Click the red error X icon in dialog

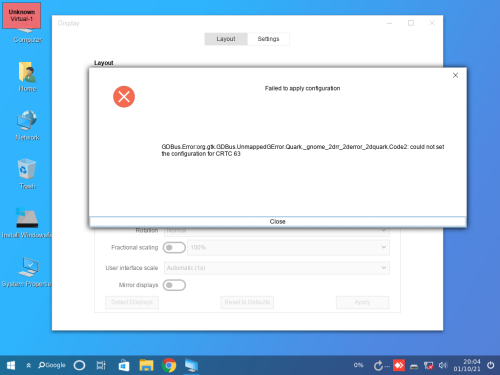click(x=124, y=97)
